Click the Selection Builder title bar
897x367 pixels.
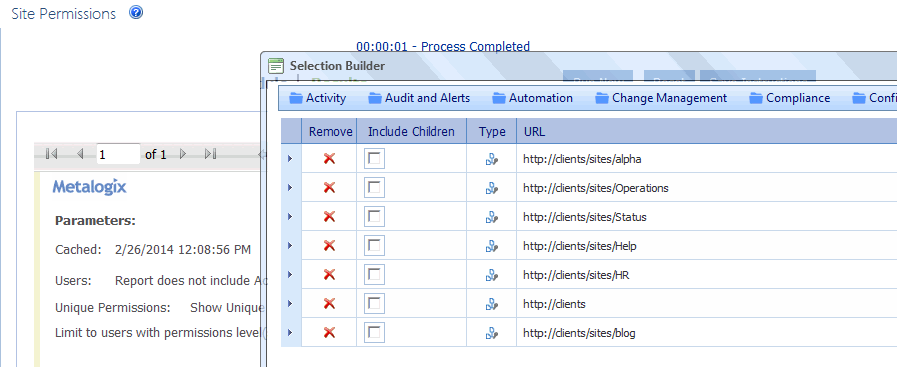click(x=578, y=66)
